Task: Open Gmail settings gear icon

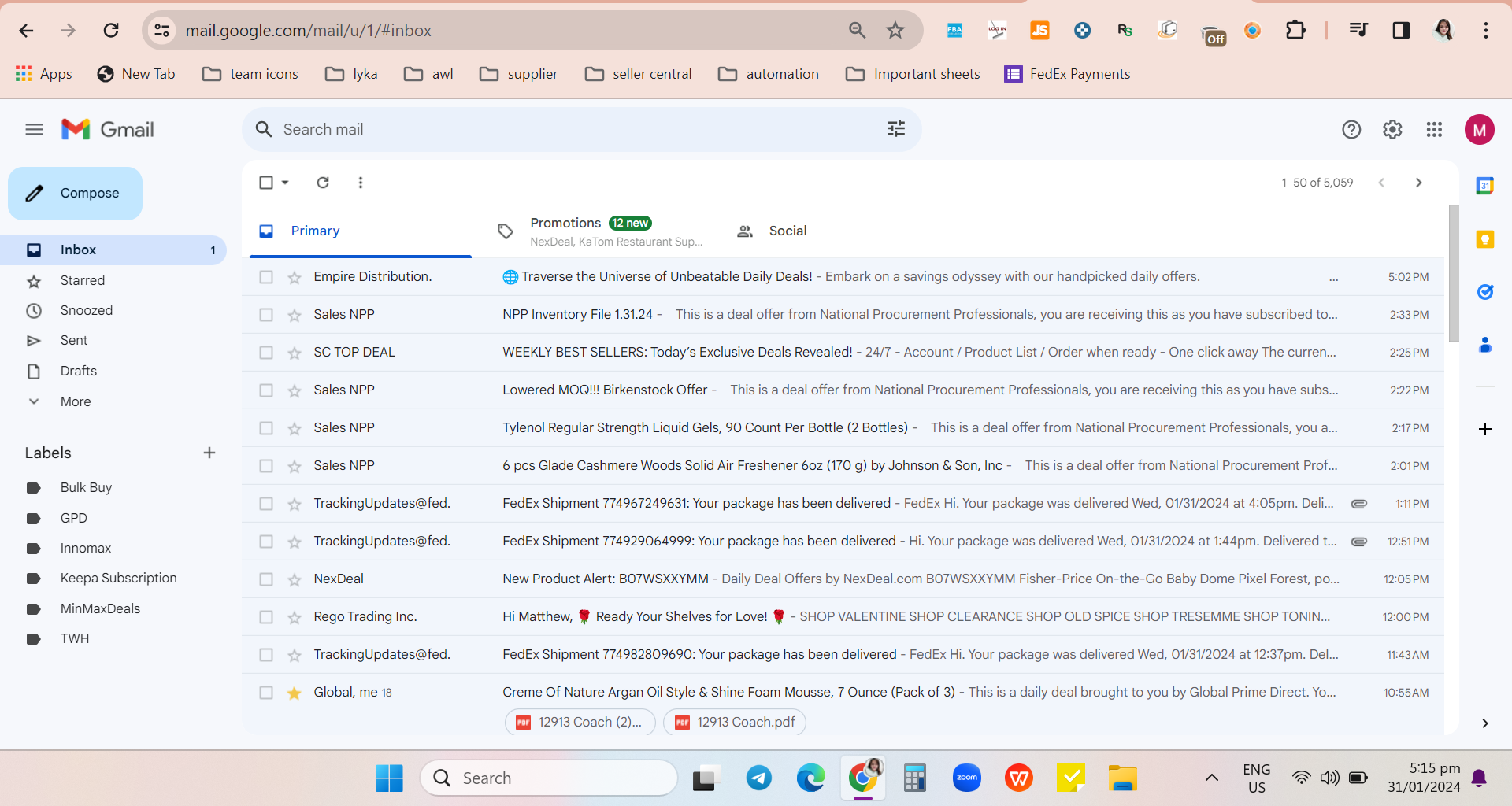Action: [1392, 129]
